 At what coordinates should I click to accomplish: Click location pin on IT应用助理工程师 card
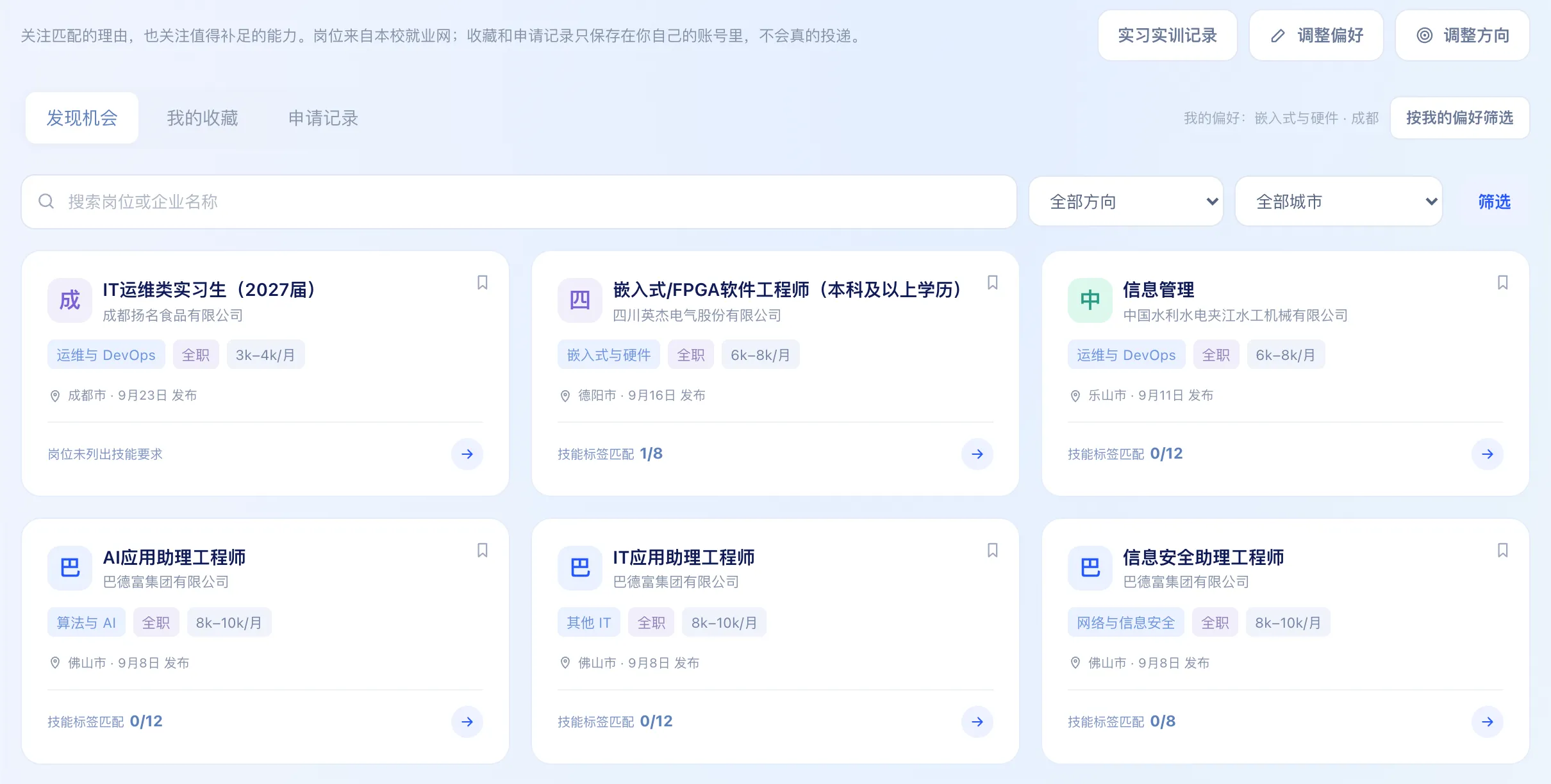click(x=565, y=664)
